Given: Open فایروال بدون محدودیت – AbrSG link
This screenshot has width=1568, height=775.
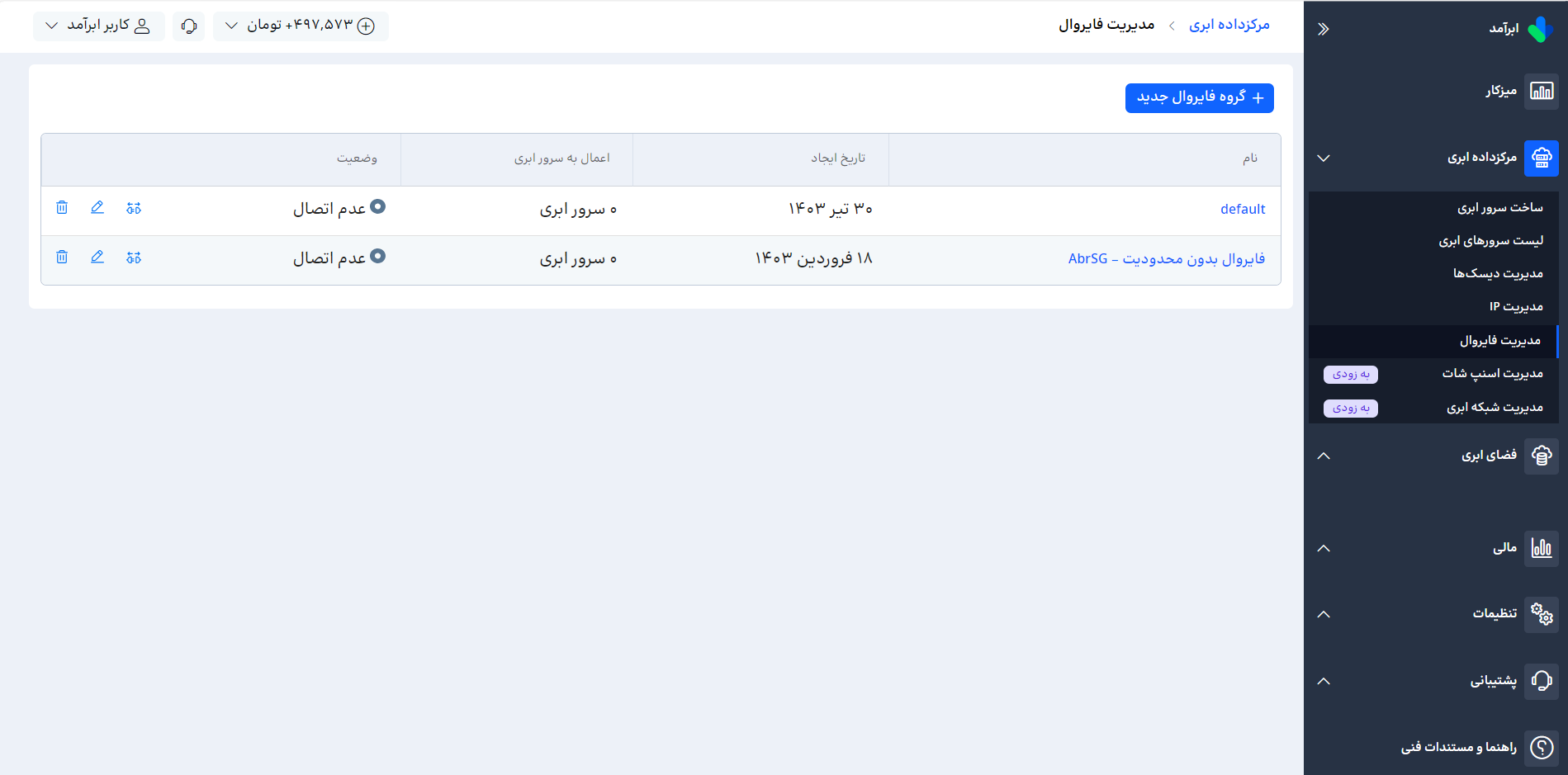Looking at the screenshot, I should [1167, 259].
